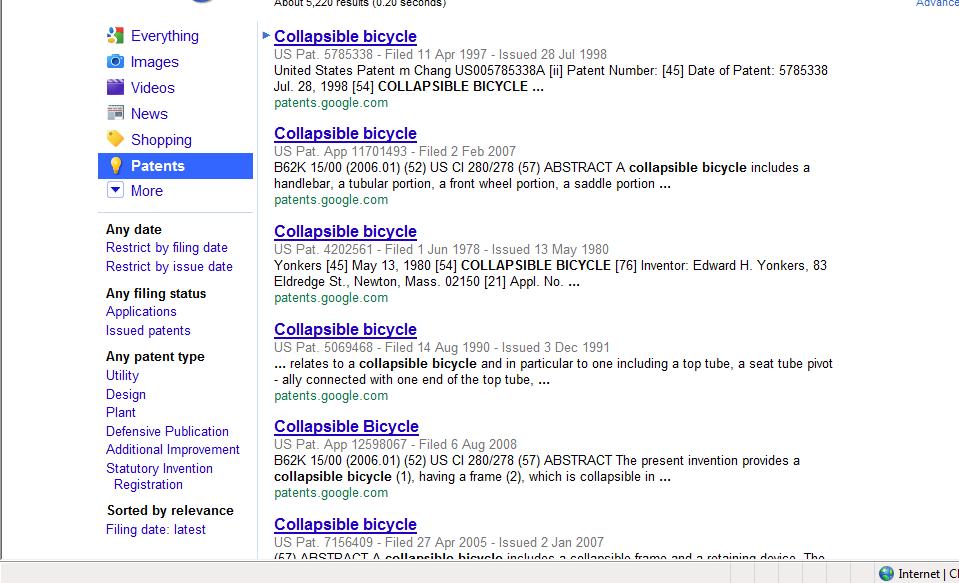Switch to Images results
The width and height of the screenshot is (959, 583).
155,62
